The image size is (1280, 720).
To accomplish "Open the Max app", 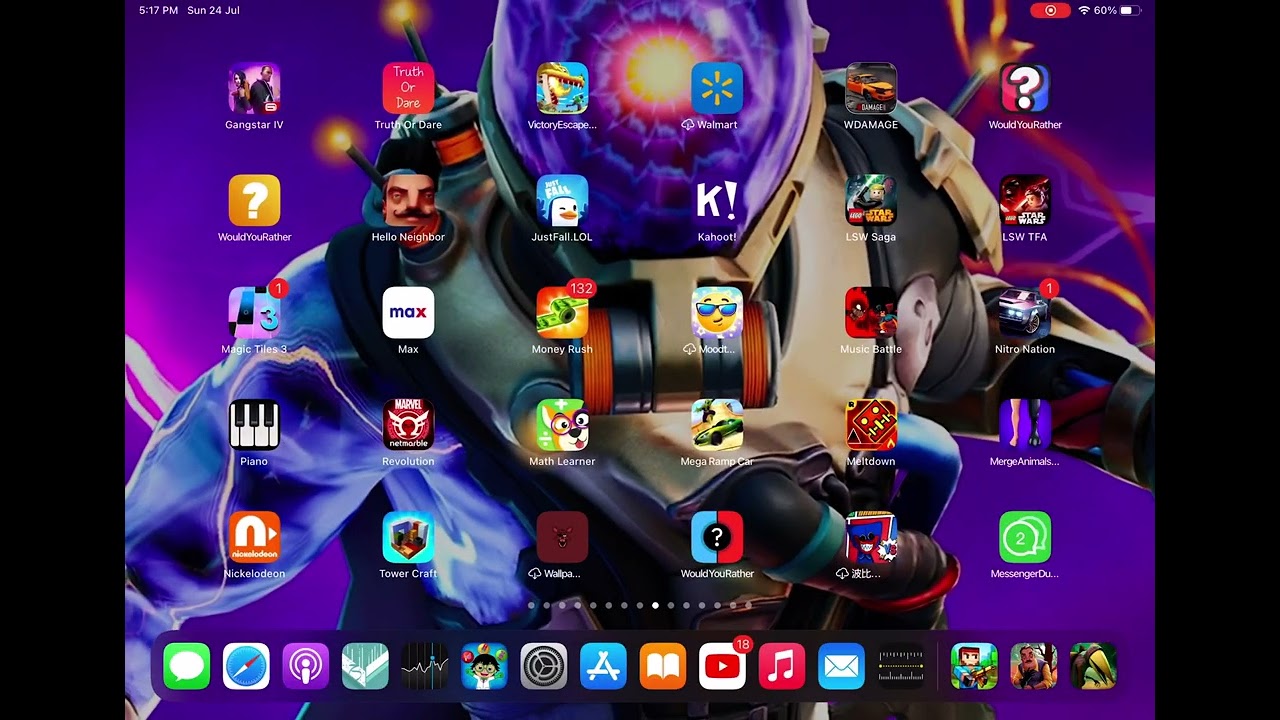I will [x=408, y=312].
